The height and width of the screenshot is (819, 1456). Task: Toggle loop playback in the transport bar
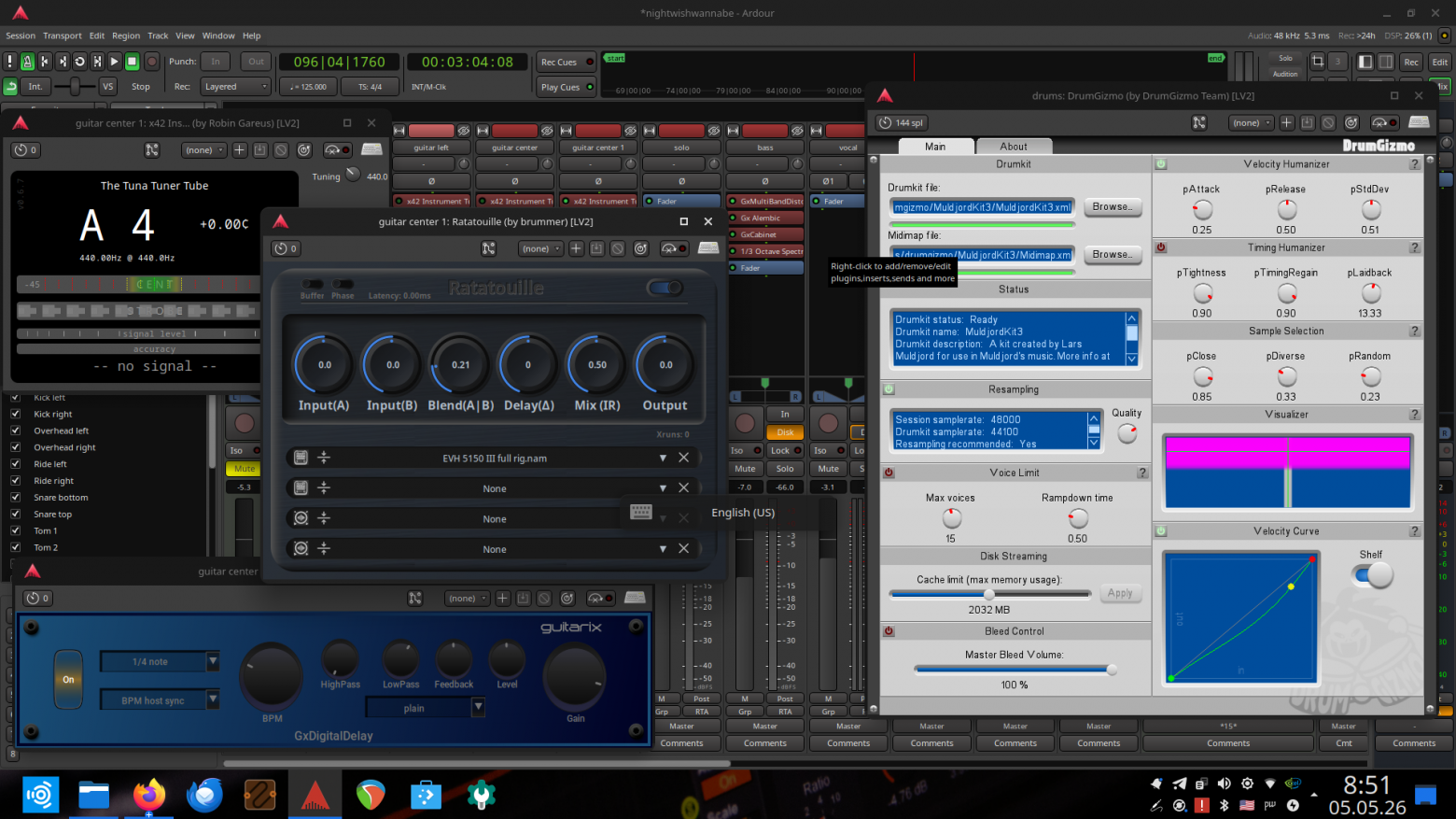pyautogui.click(x=80, y=62)
